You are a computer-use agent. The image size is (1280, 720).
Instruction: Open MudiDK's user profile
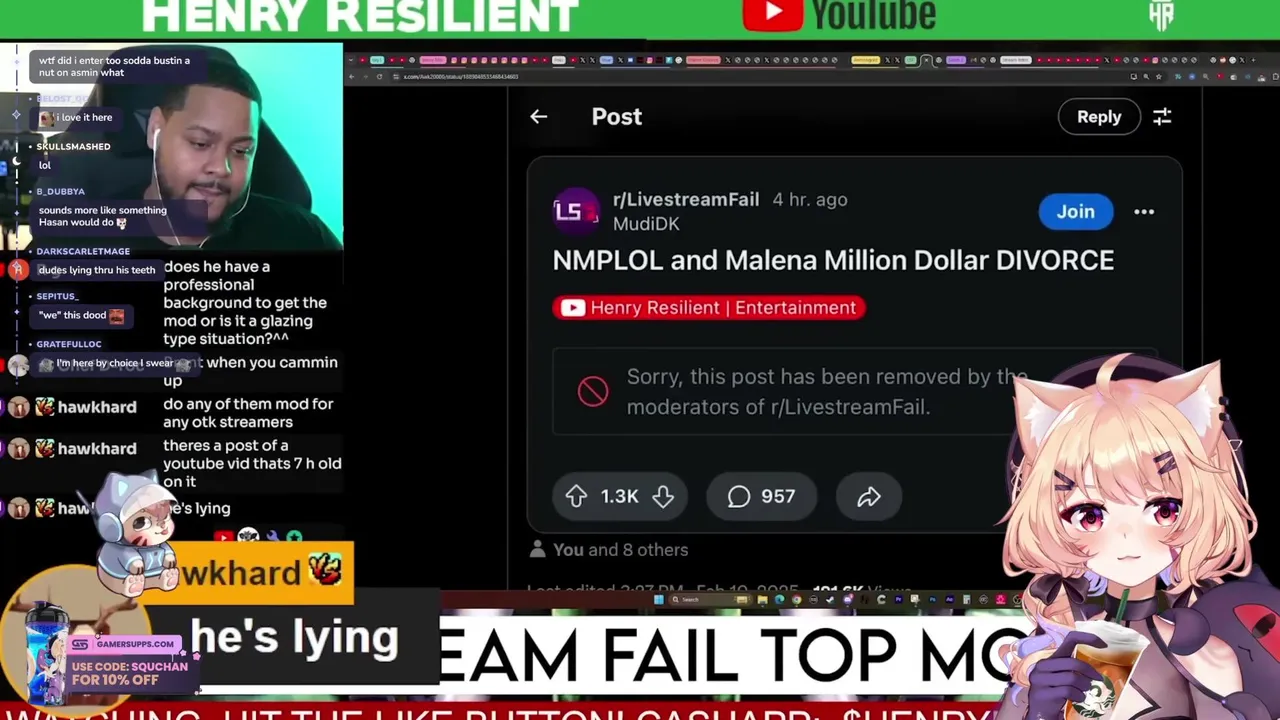pyautogui.click(x=646, y=224)
